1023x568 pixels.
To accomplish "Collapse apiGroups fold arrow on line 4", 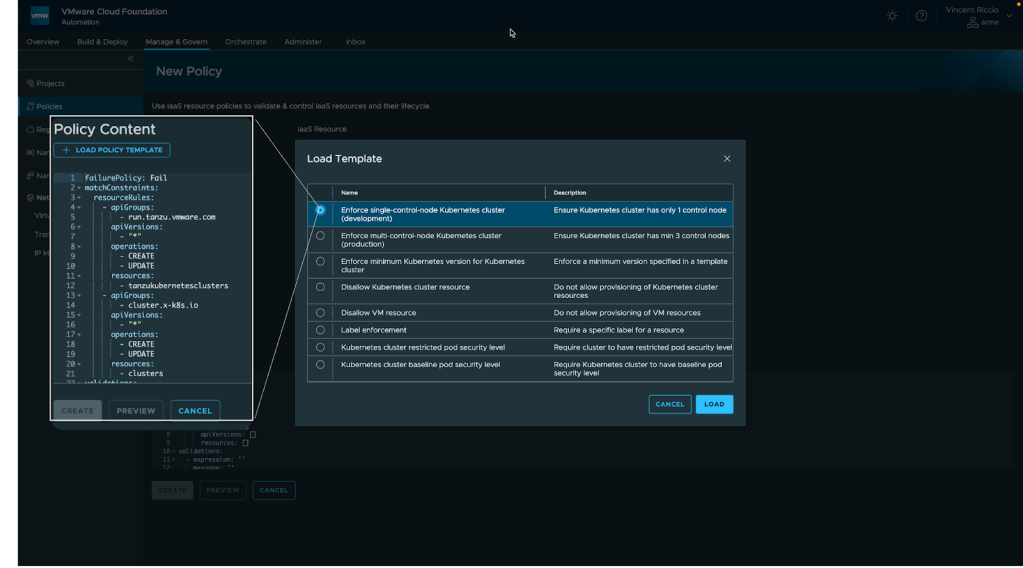I will [79, 207].
